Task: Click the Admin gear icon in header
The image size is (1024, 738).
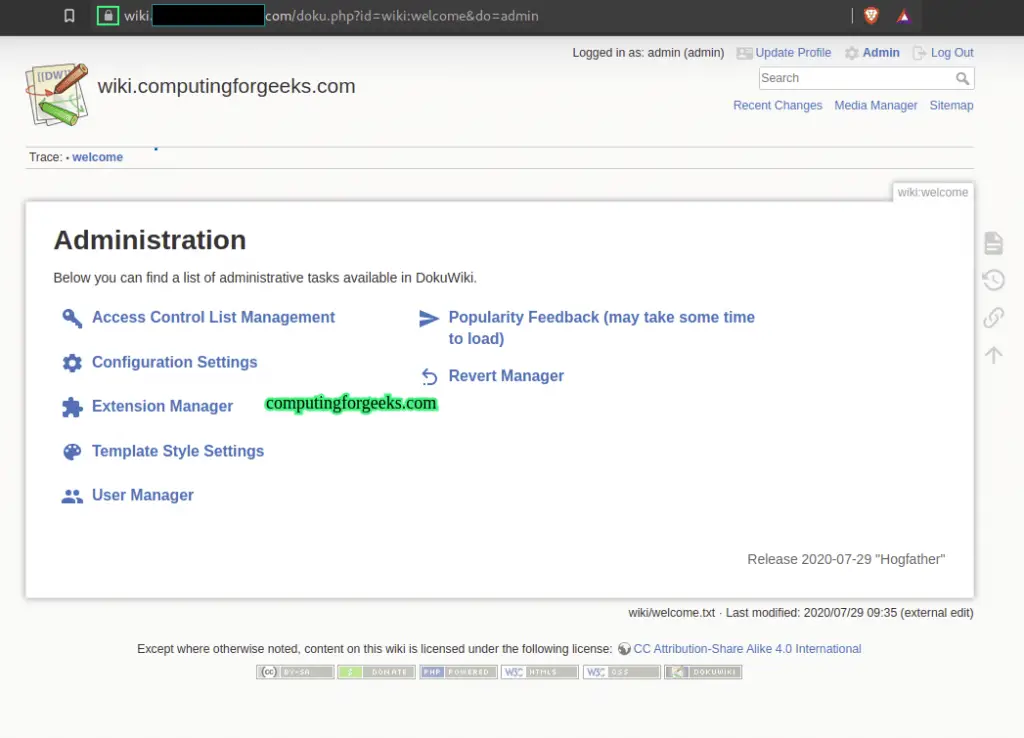Action: 852,54
